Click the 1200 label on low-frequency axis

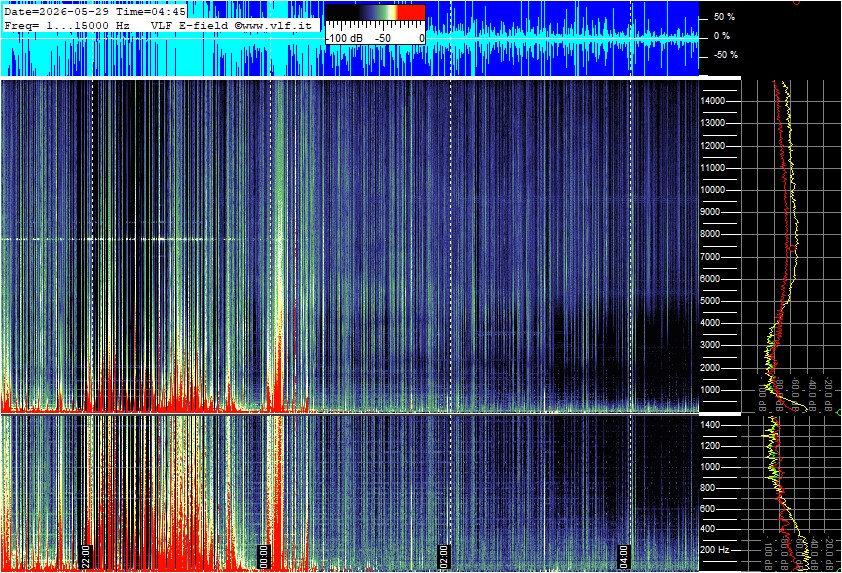click(x=709, y=446)
